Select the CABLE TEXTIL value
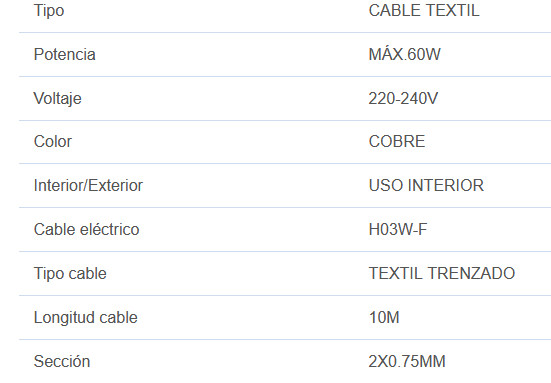This screenshot has width=551, height=383. click(x=424, y=11)
